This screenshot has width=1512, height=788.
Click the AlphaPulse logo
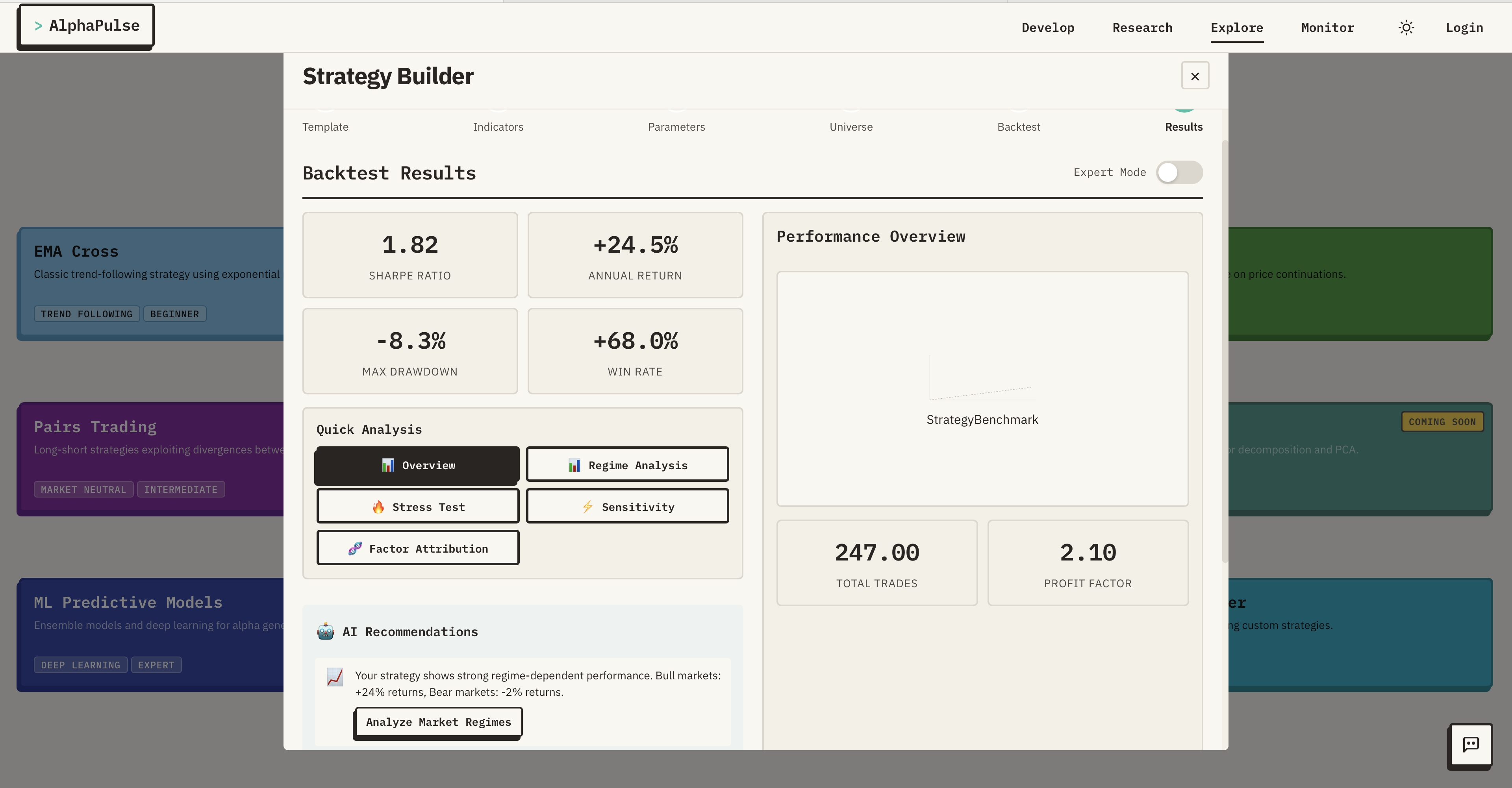87,25
